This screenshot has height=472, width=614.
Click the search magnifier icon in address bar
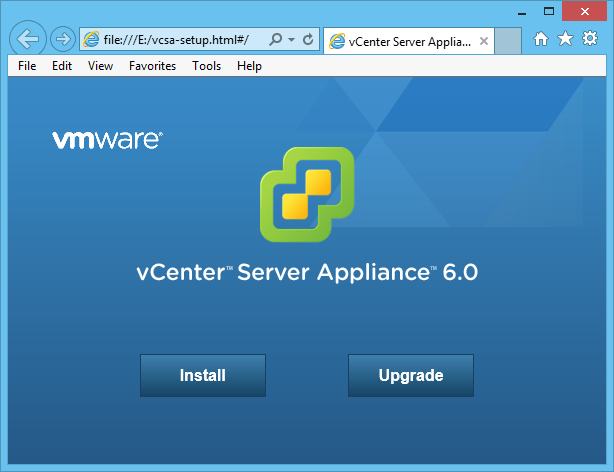point(275,39)
